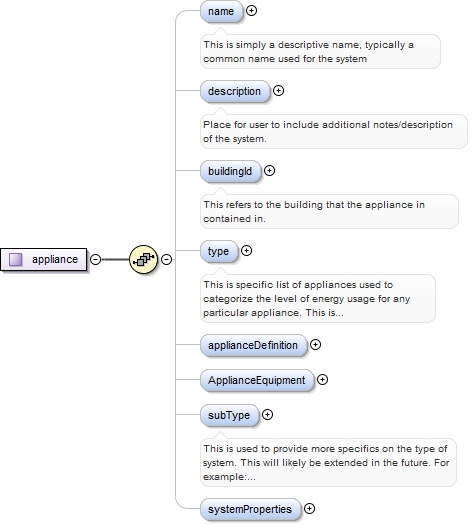Select the buildingId element node
Image resolution: width=475 pixels, height=525 pixels.
tap(230, 171)
